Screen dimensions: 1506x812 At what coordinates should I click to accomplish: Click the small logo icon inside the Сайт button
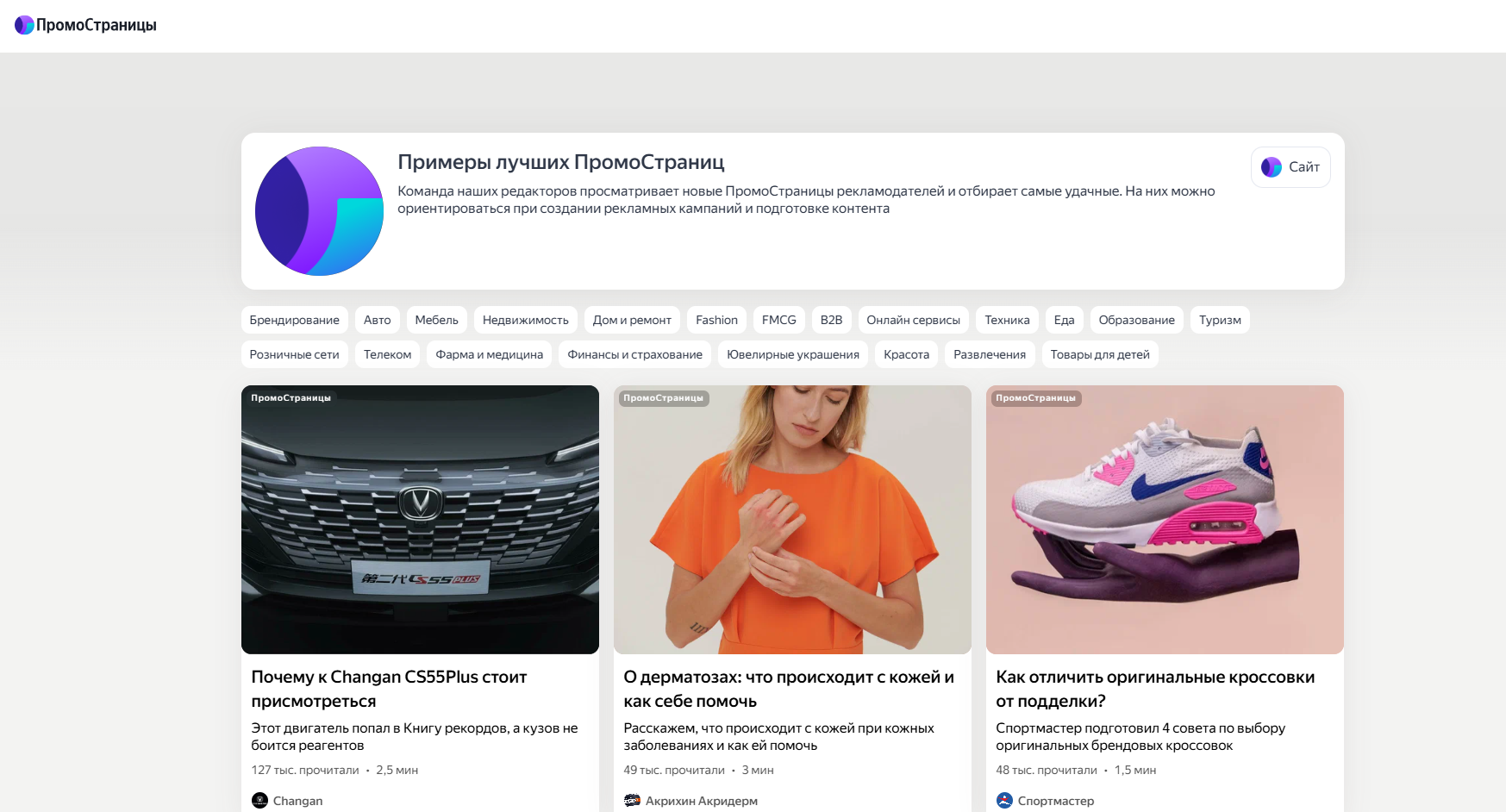click(1270, 166)
